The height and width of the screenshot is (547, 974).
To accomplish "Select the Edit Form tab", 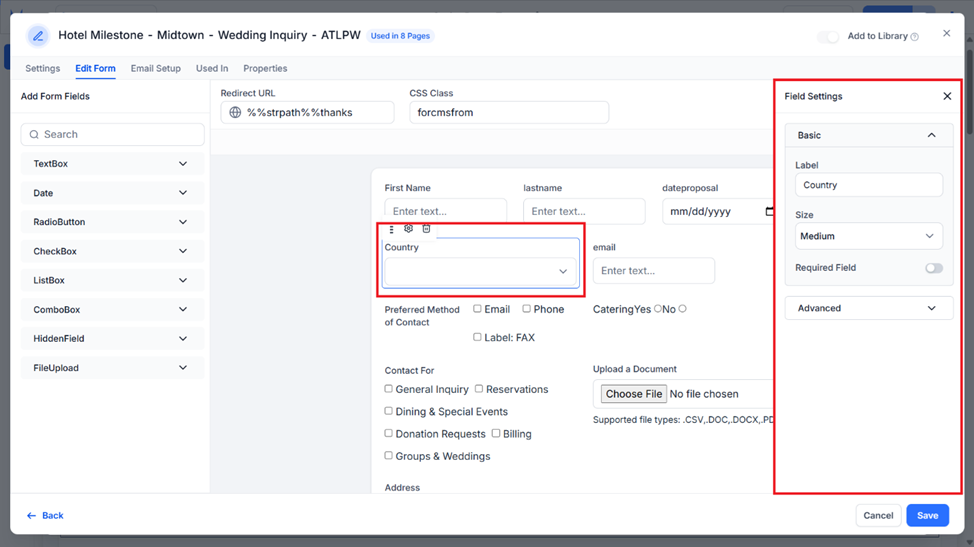I will [x=95, y=68].
